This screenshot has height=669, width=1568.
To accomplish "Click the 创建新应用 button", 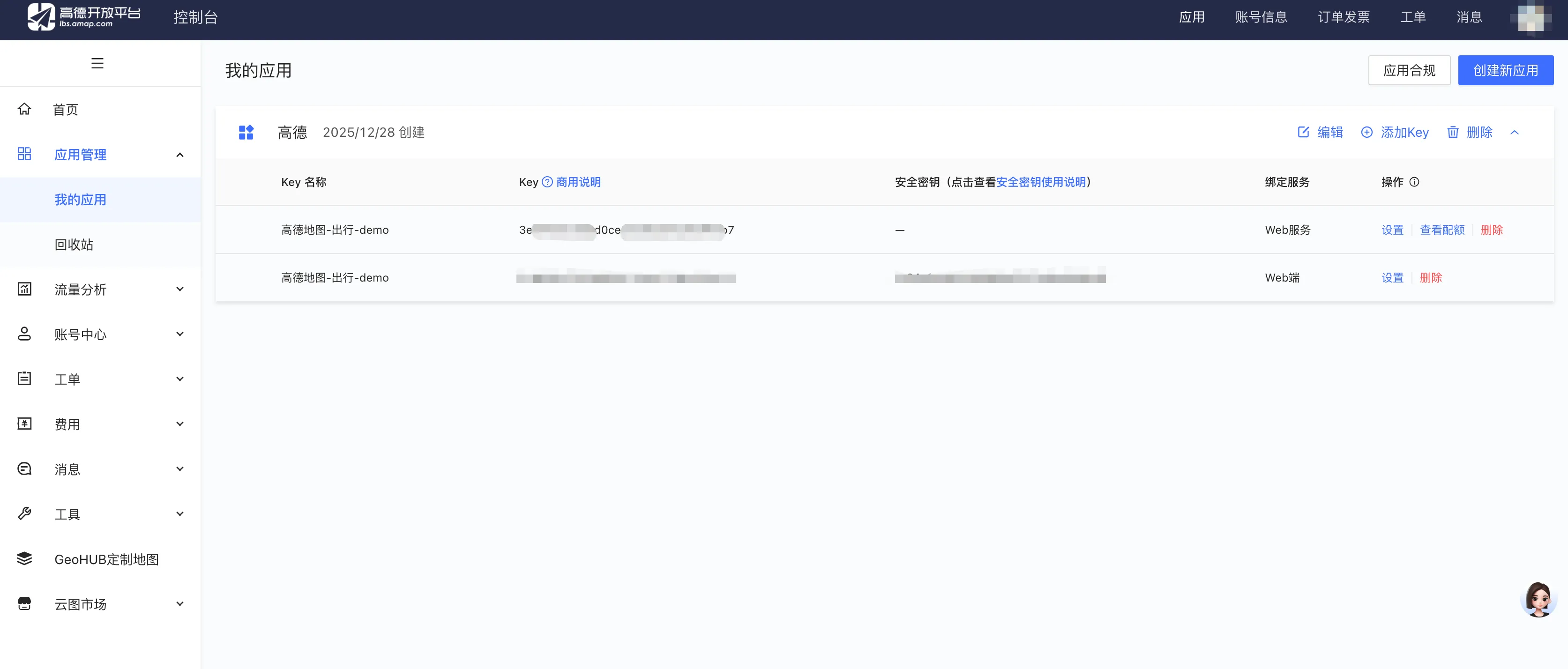I will tap(1505, 71).
